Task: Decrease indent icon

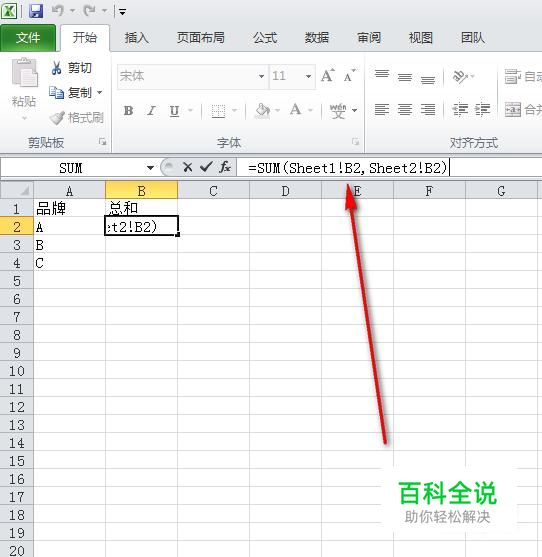Action: click(460, 109)
